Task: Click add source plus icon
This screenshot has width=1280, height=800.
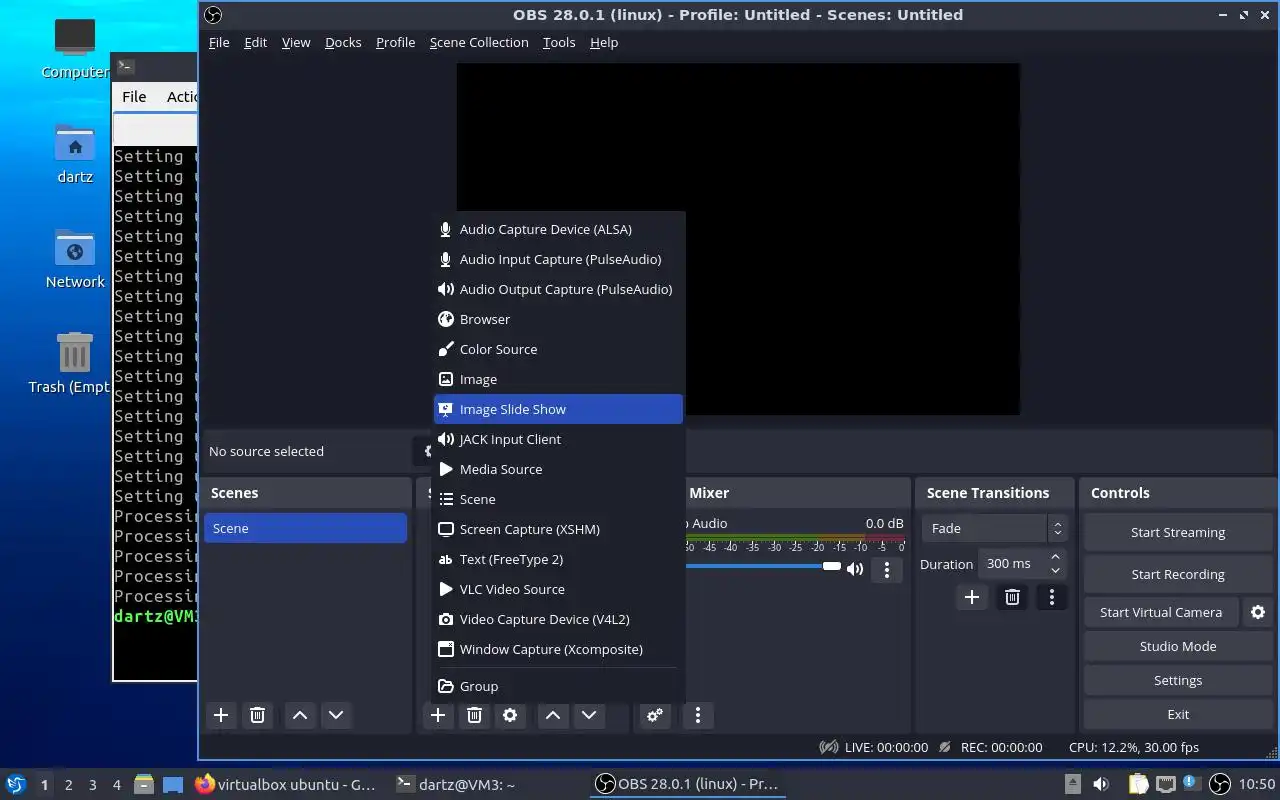Action: coord(438,715)
